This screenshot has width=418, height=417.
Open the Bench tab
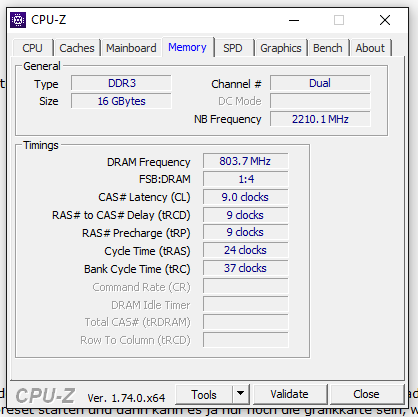point(328,48)
